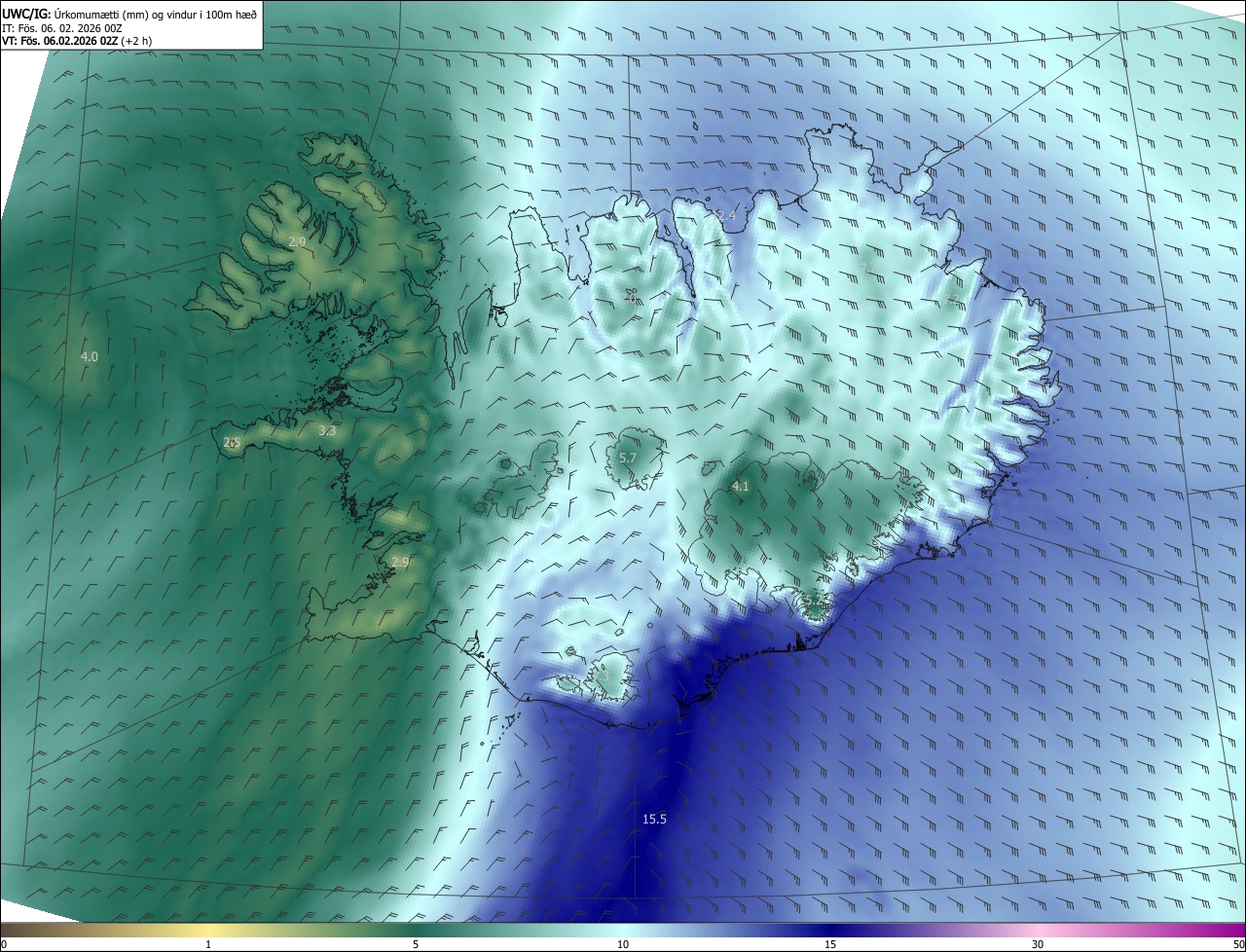This screenshot has width=1246, height=952.
Task: Click the 4.0 value off the west coast
Action: click(x=89, y=357)
